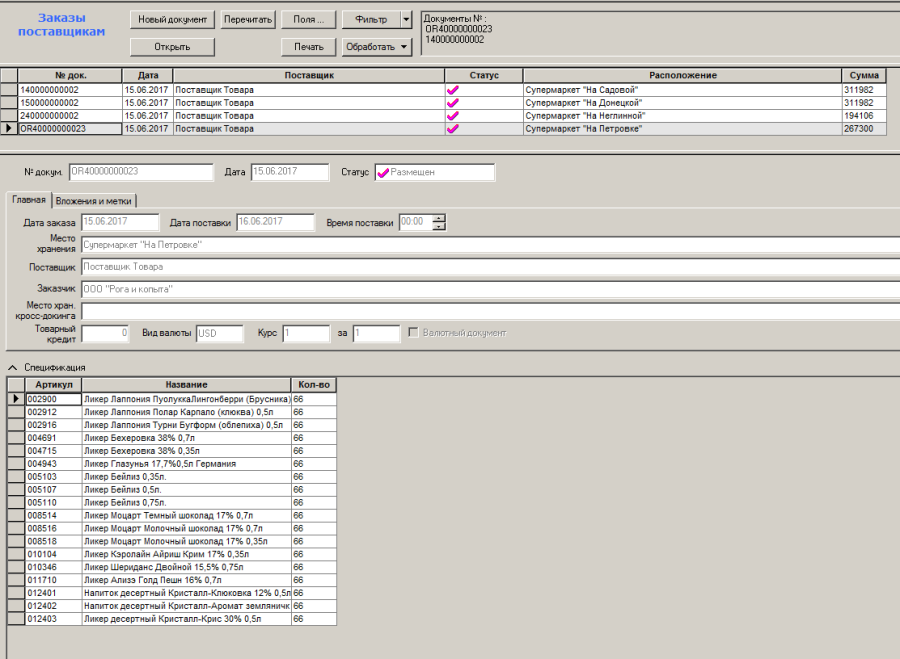Viewport: 900px width, 659px height.
Task: Increase Время поставки with up spinner arrow
Action: click(x=439, y=218)
